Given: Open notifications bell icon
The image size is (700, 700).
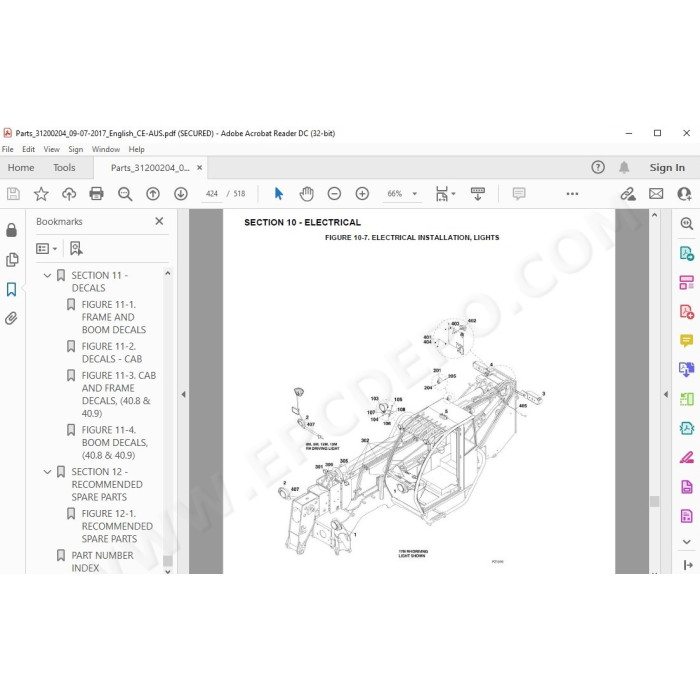Looking at the screenshot, I should coord(624,167).
